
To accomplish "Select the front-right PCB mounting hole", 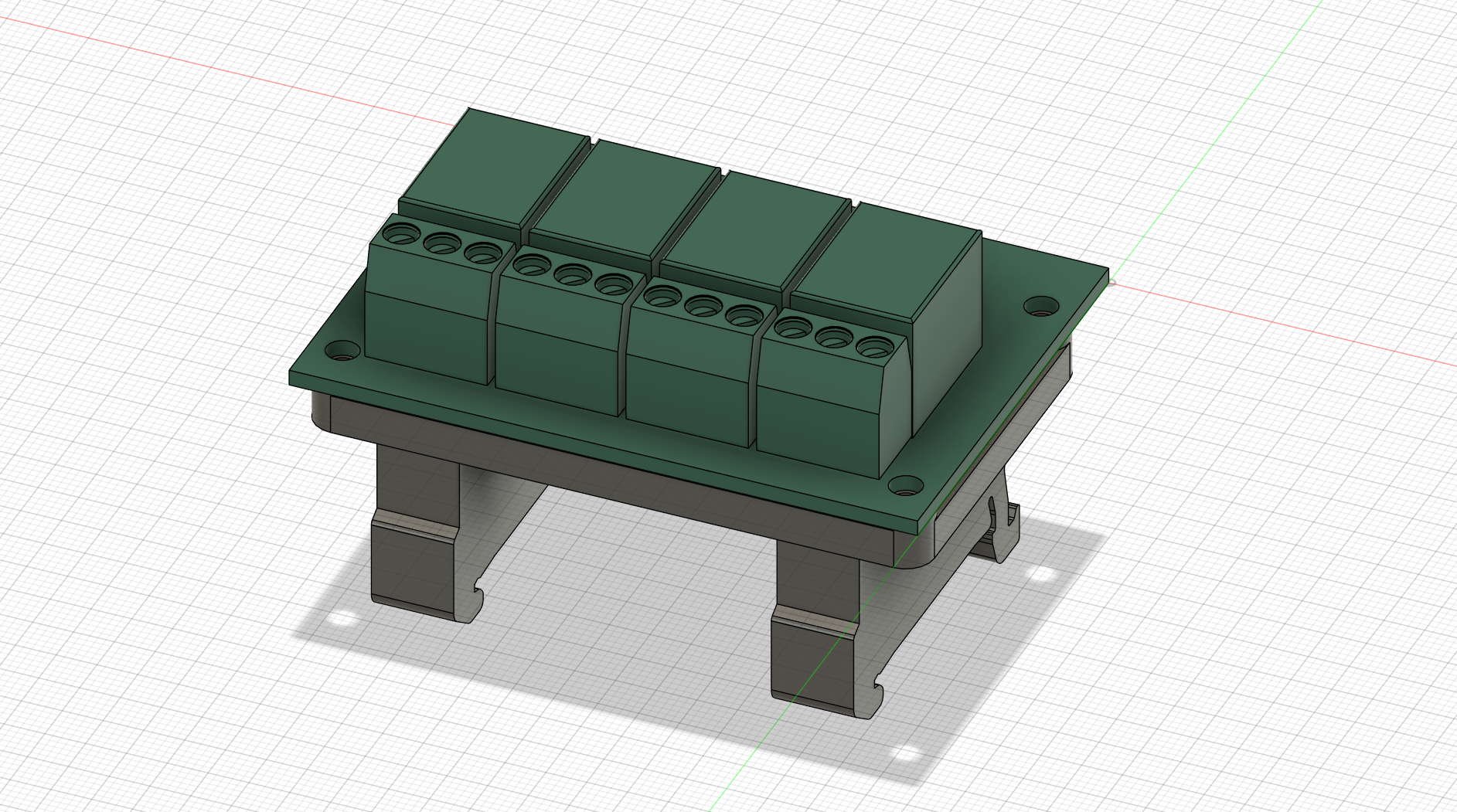I will [905, 487].
